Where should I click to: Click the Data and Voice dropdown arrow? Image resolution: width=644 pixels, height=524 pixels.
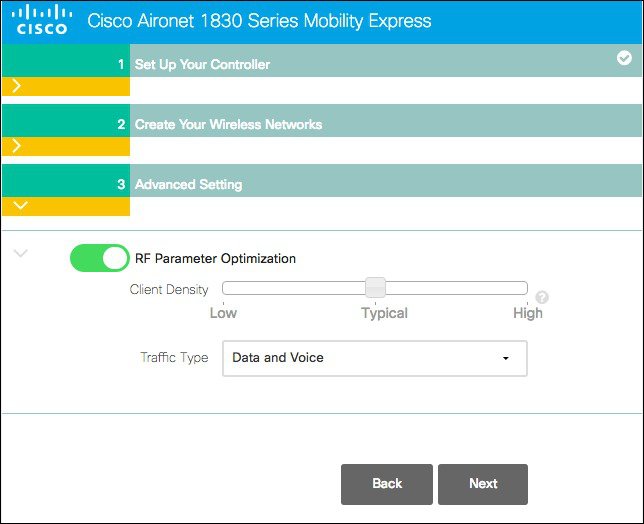(x=506, y=358)
